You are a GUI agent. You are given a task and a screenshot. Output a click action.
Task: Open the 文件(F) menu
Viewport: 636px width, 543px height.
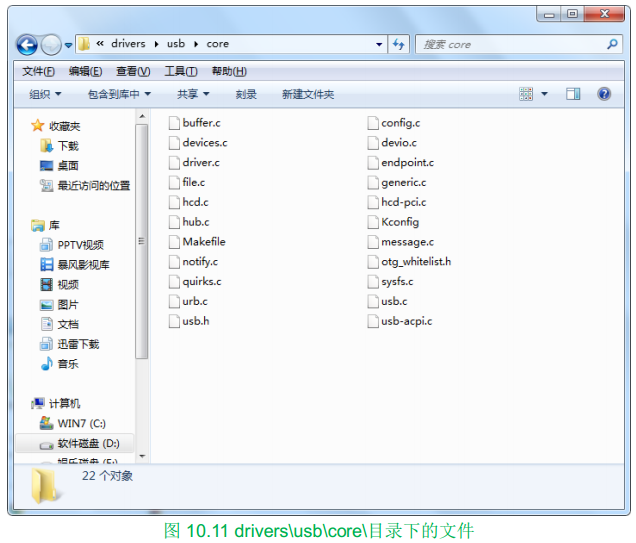38,71
